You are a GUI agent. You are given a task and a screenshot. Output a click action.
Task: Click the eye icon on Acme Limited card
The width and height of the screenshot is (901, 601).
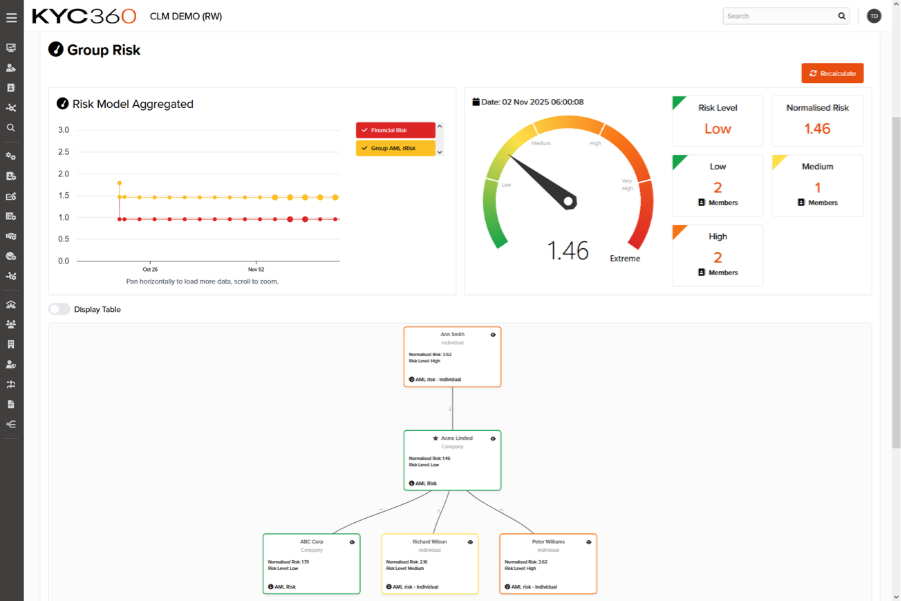coord(493,438)
